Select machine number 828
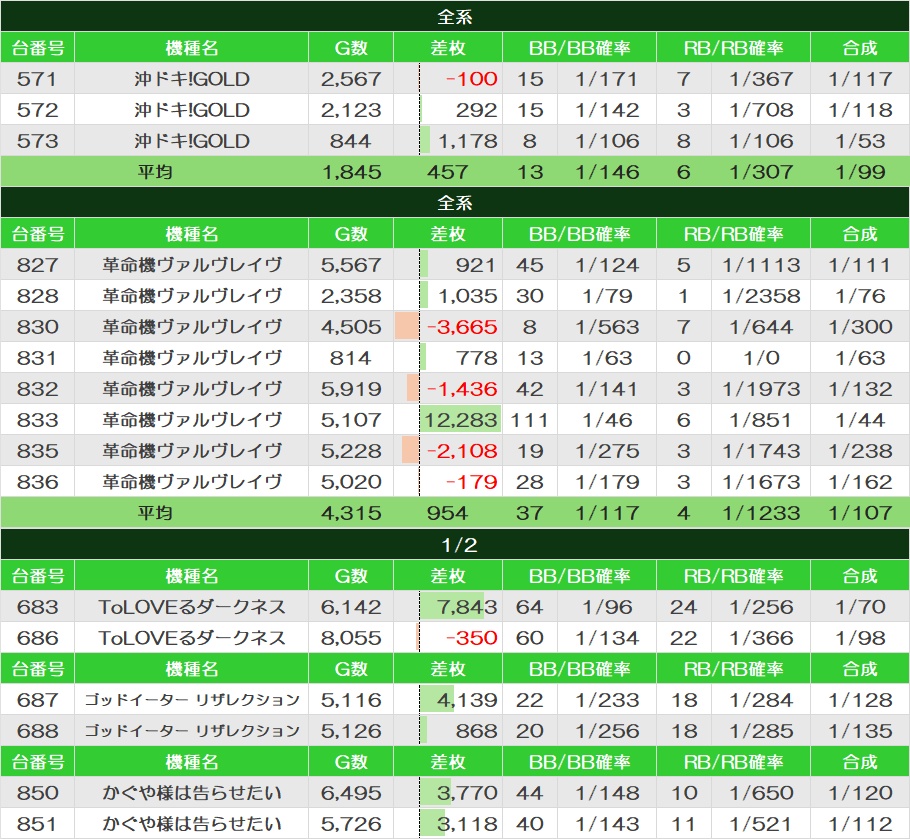The width and height of the screenshot is (910, 839). pyautogui.click(x=37, y=296)
